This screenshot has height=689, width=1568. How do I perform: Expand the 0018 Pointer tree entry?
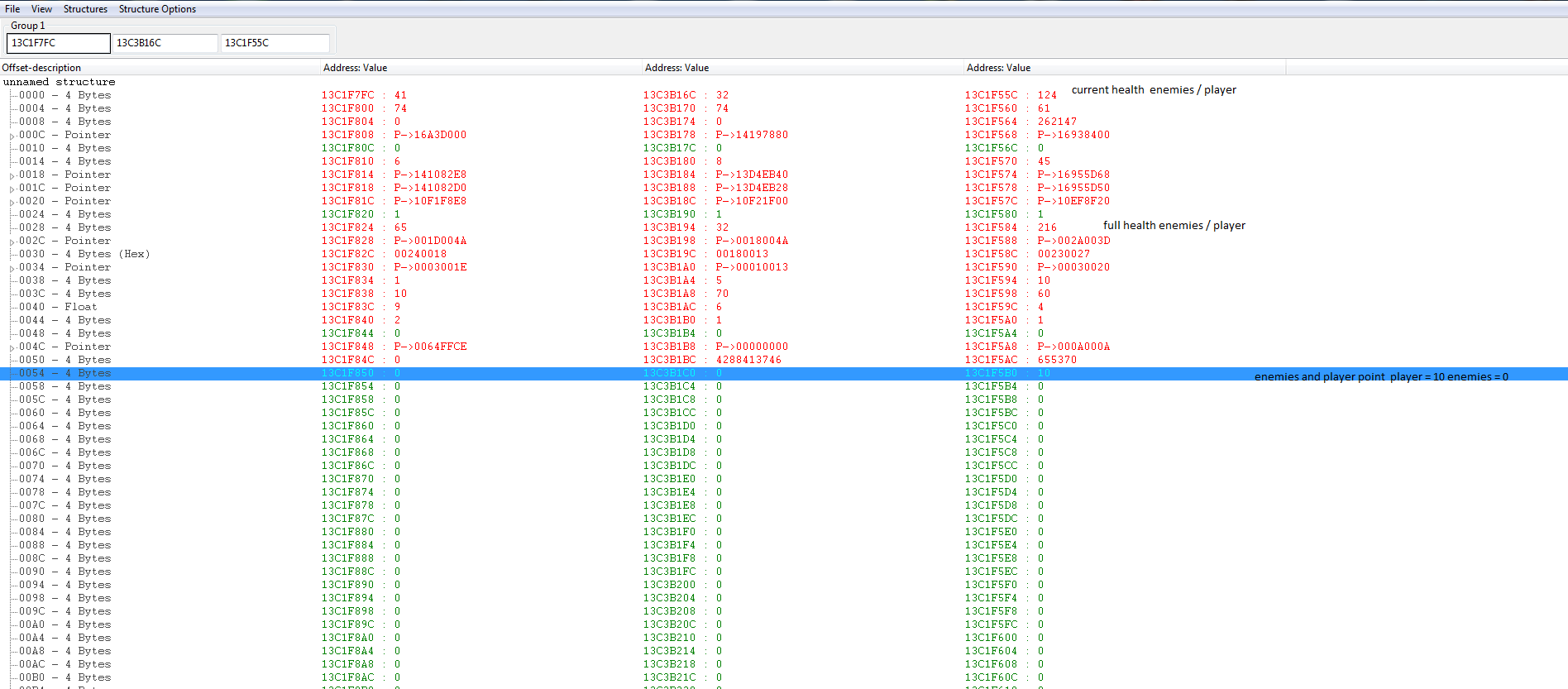[12, 175]
